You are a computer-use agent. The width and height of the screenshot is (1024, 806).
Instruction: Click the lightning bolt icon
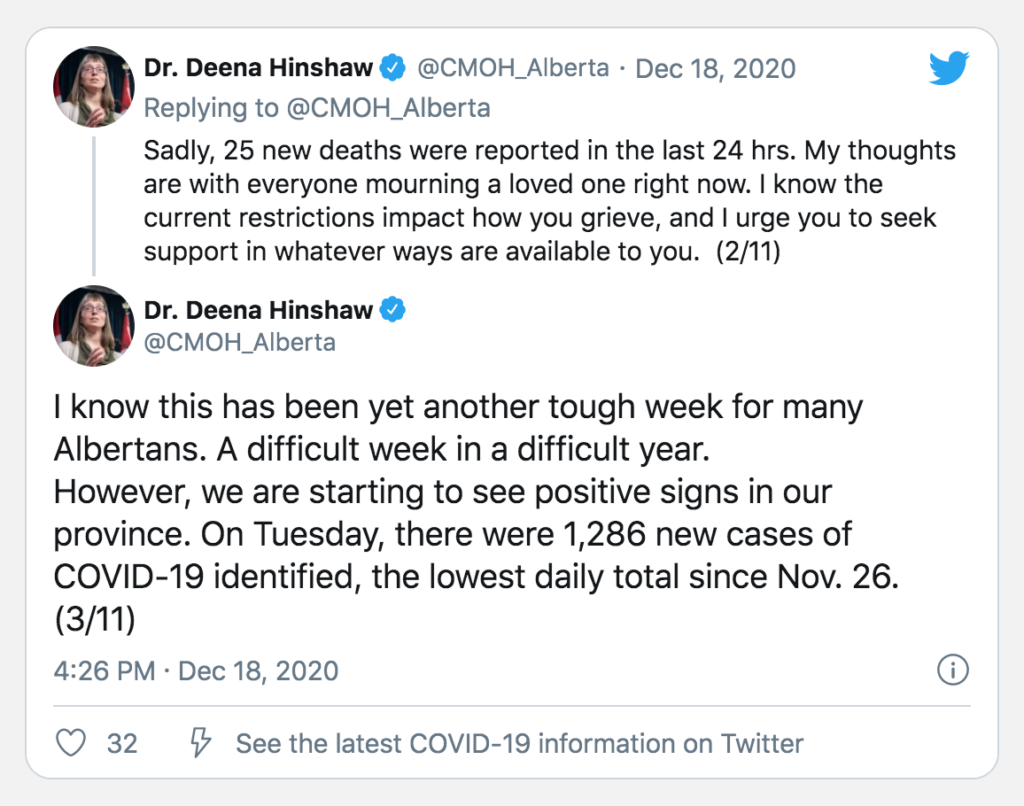201,743
